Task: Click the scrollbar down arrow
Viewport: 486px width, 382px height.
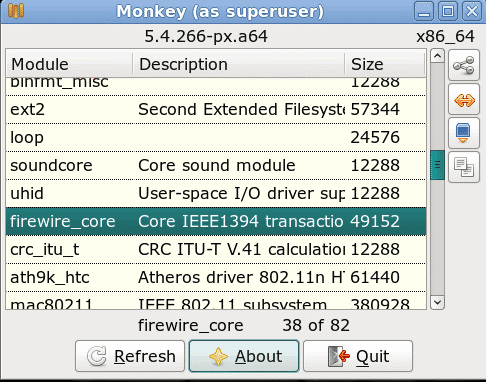Action: [437, 303]
